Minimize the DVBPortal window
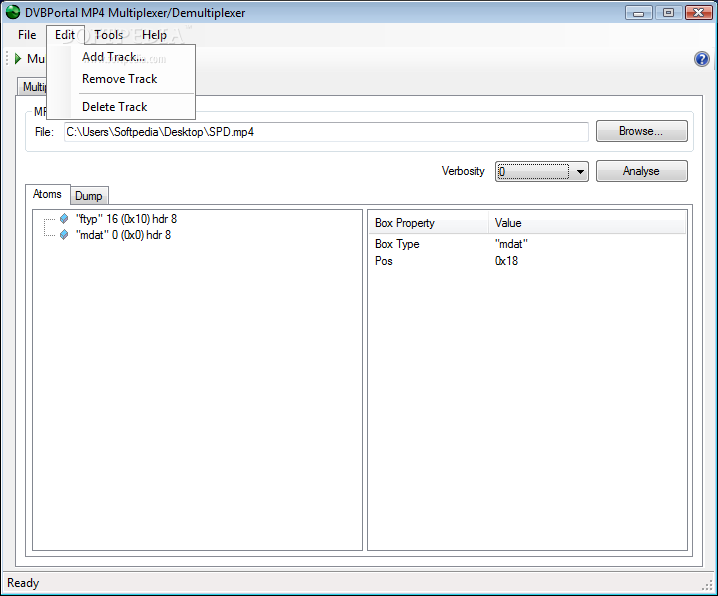 [638, 13]
